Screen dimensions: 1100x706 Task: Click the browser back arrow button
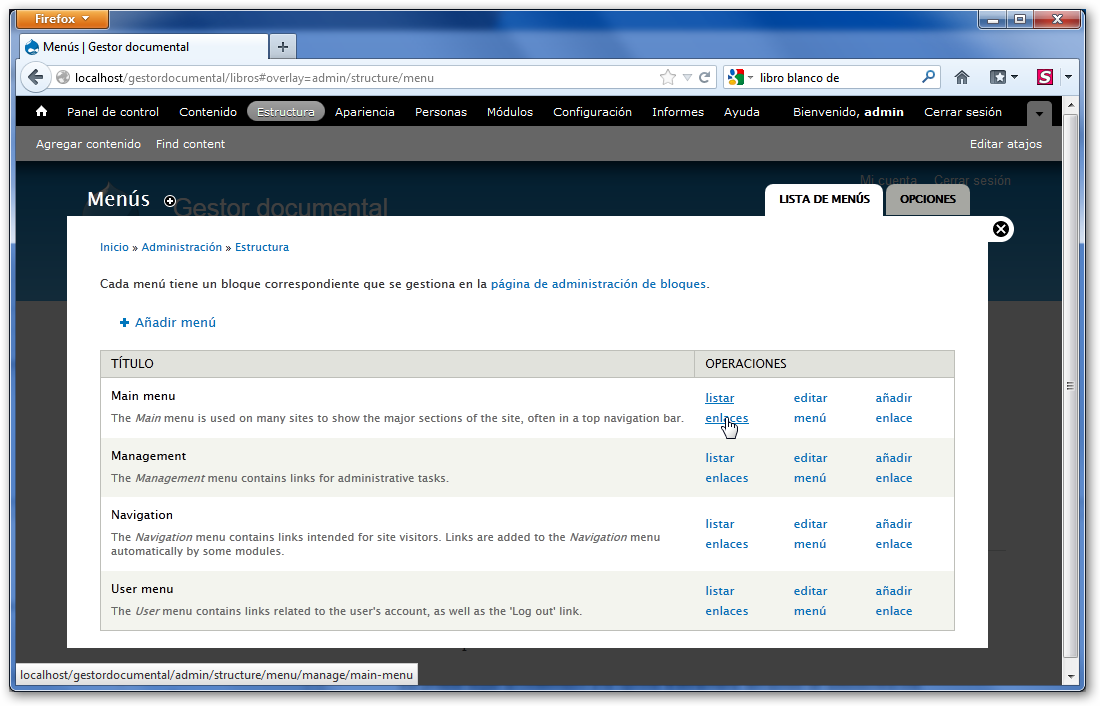click(x=36, y=77)
